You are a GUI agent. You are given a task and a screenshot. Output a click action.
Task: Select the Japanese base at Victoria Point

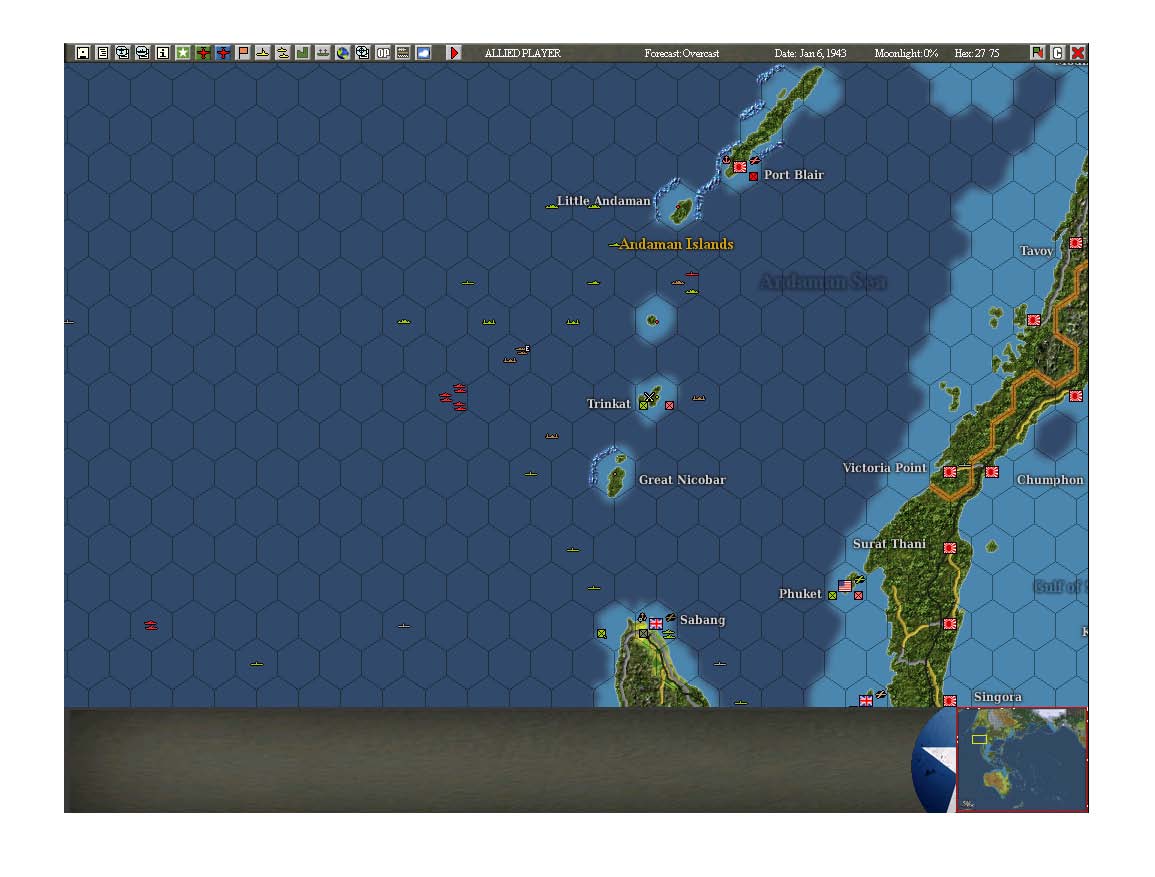pyautogui.click(x=950, y=472)
